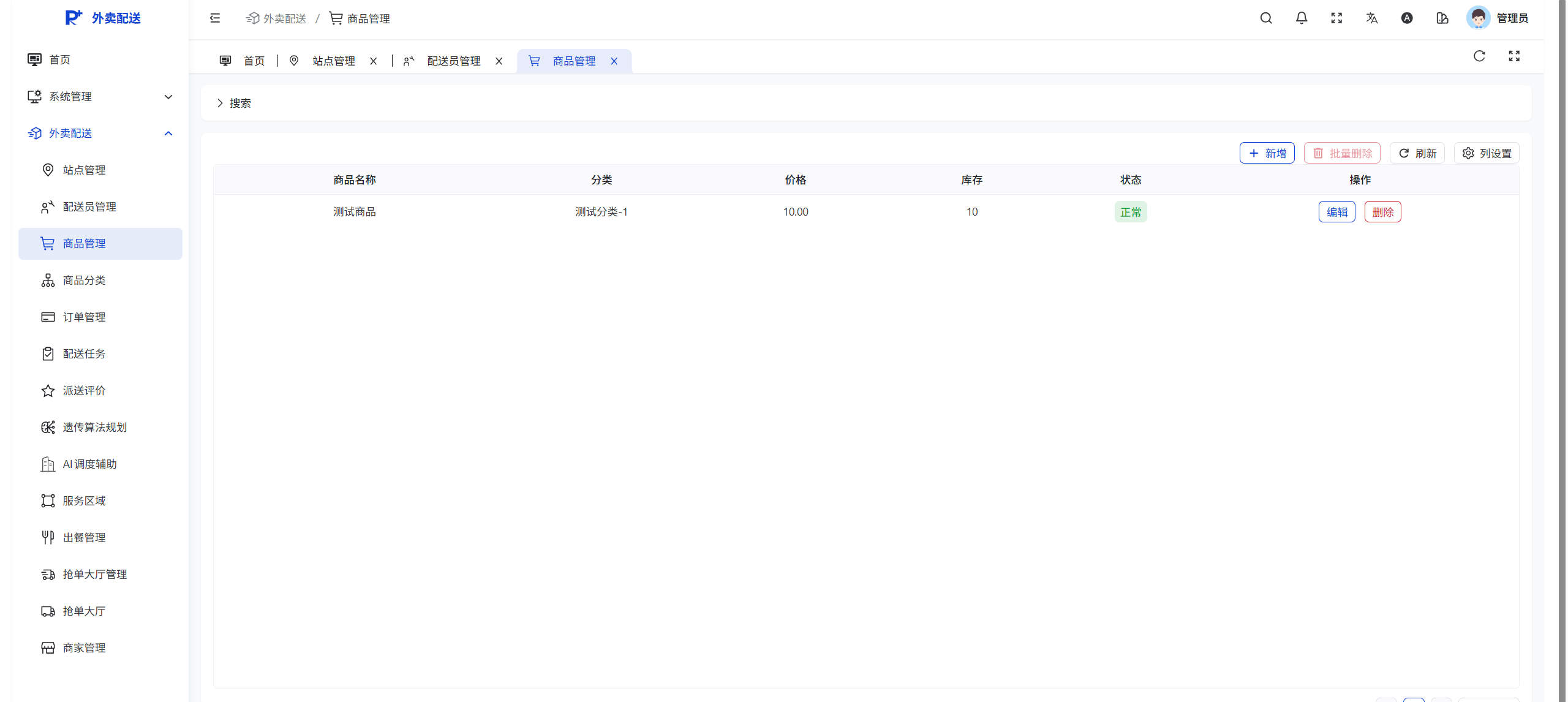1568x702 pixels.
Task: Toggle fullscreen from the top header icon
Action: 1336,18
